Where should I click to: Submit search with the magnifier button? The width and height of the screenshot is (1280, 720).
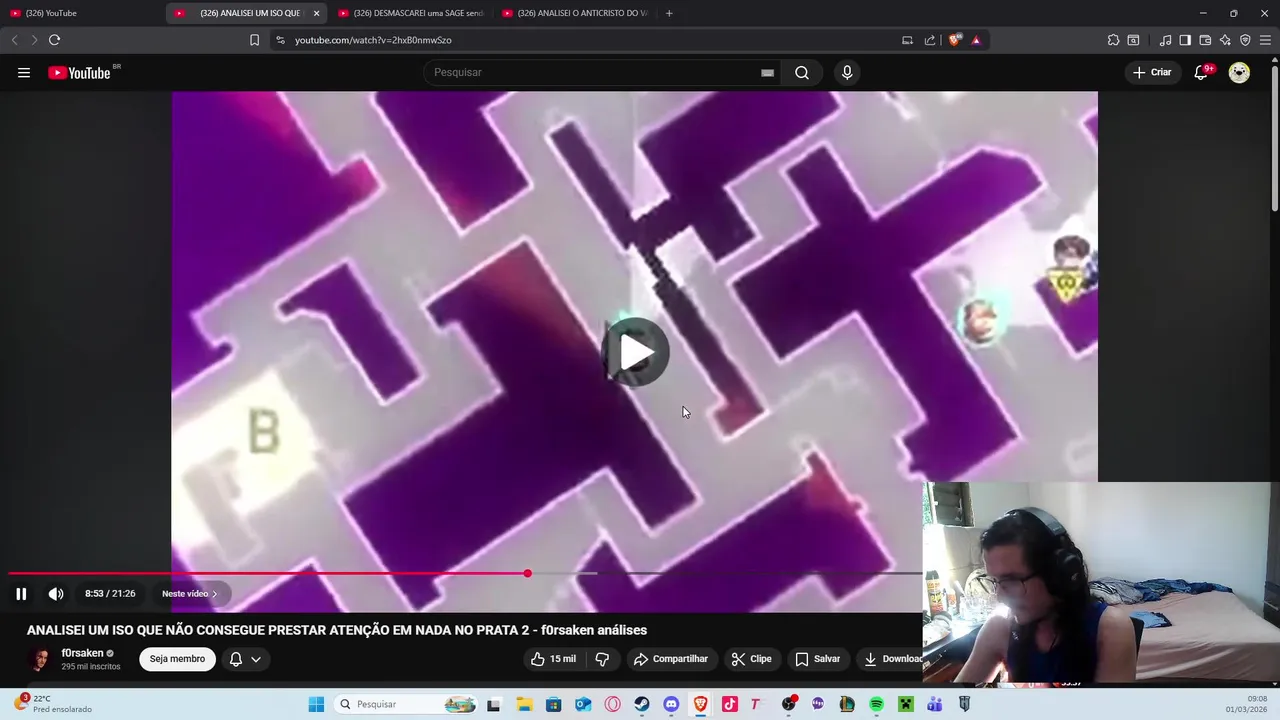pos(802,72)
